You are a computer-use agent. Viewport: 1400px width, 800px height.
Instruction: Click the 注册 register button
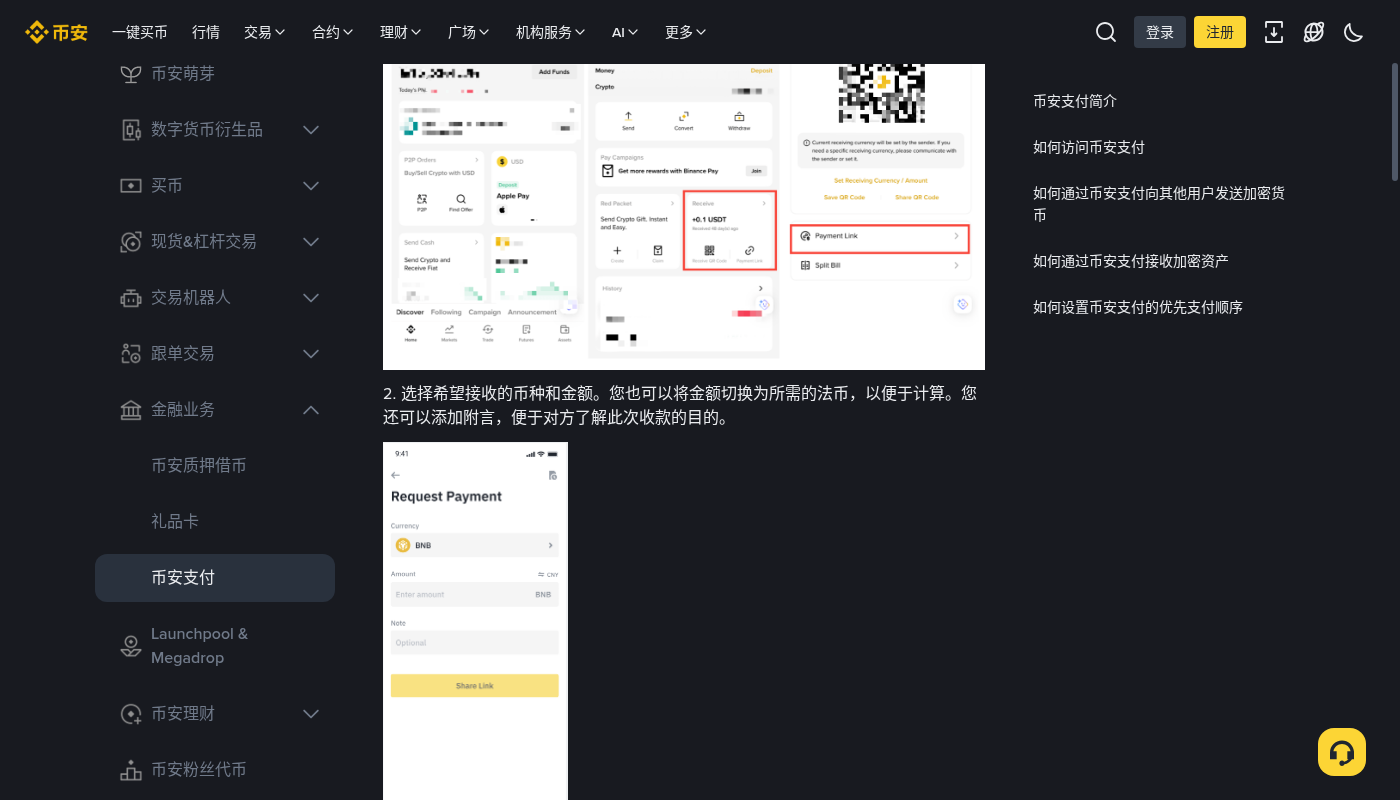pyautogui.click(x=1220, y=32)
